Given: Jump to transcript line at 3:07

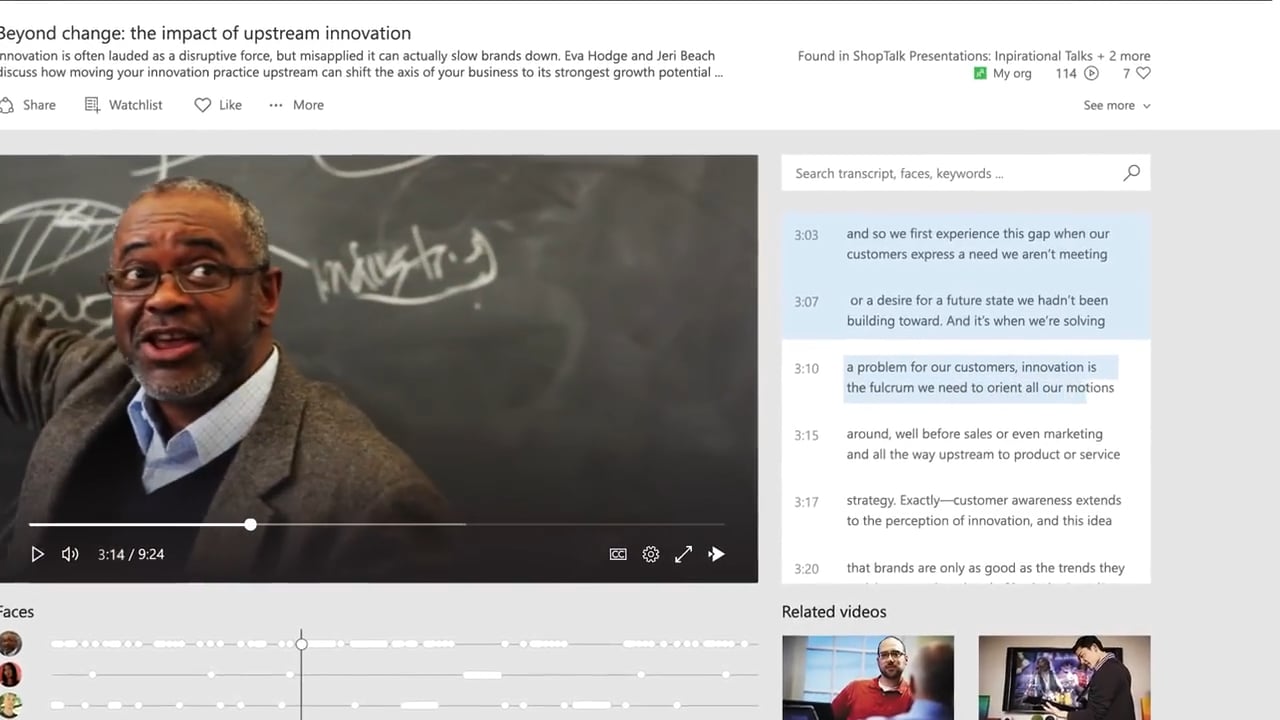Looking at the screenshot, I should click(x=966, y=311).
